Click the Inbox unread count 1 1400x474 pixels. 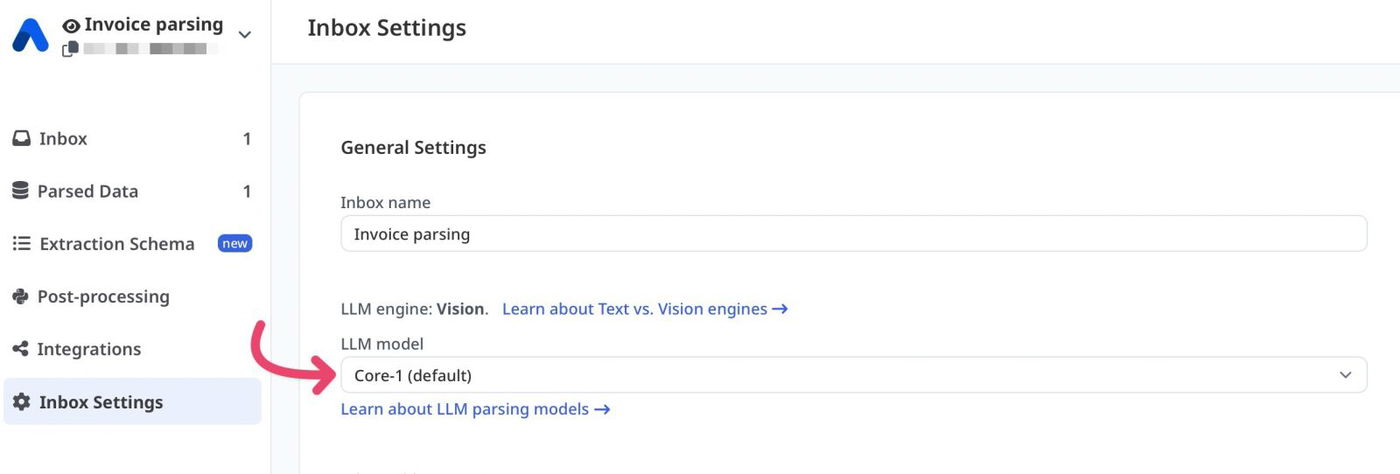[247, 139]
